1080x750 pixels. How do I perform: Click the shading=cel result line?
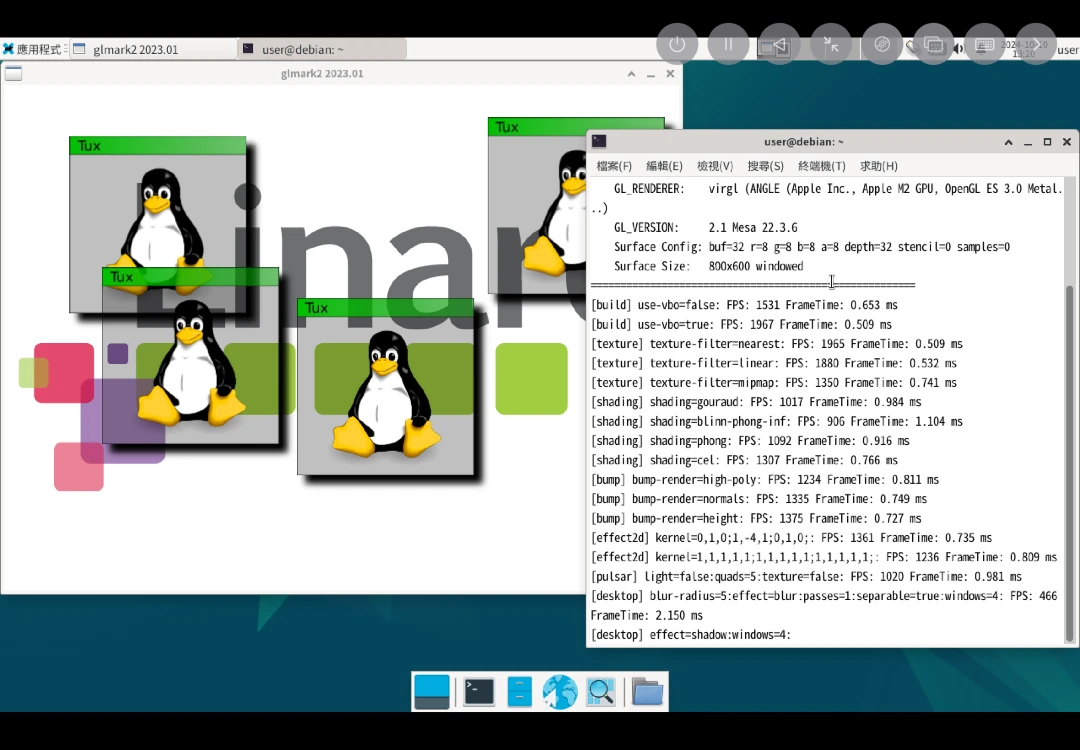[744, 460]
